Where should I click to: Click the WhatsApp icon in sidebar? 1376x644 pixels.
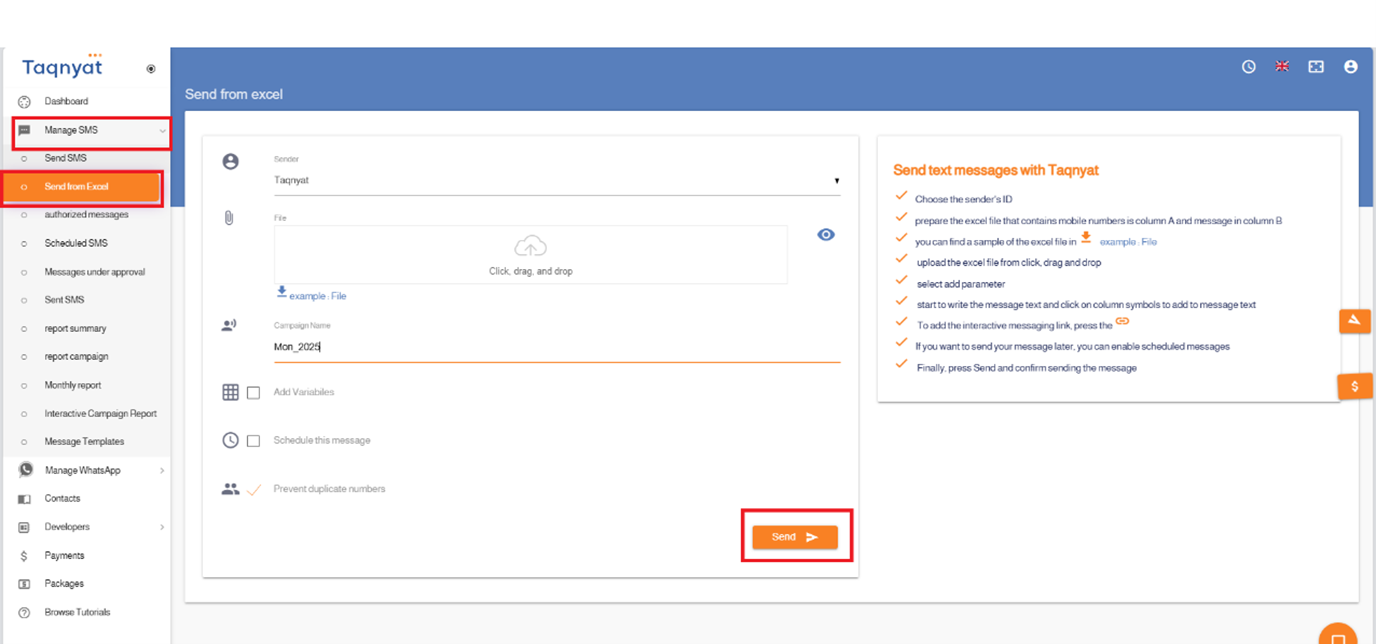pyautogui.click(x=25, y=470)
